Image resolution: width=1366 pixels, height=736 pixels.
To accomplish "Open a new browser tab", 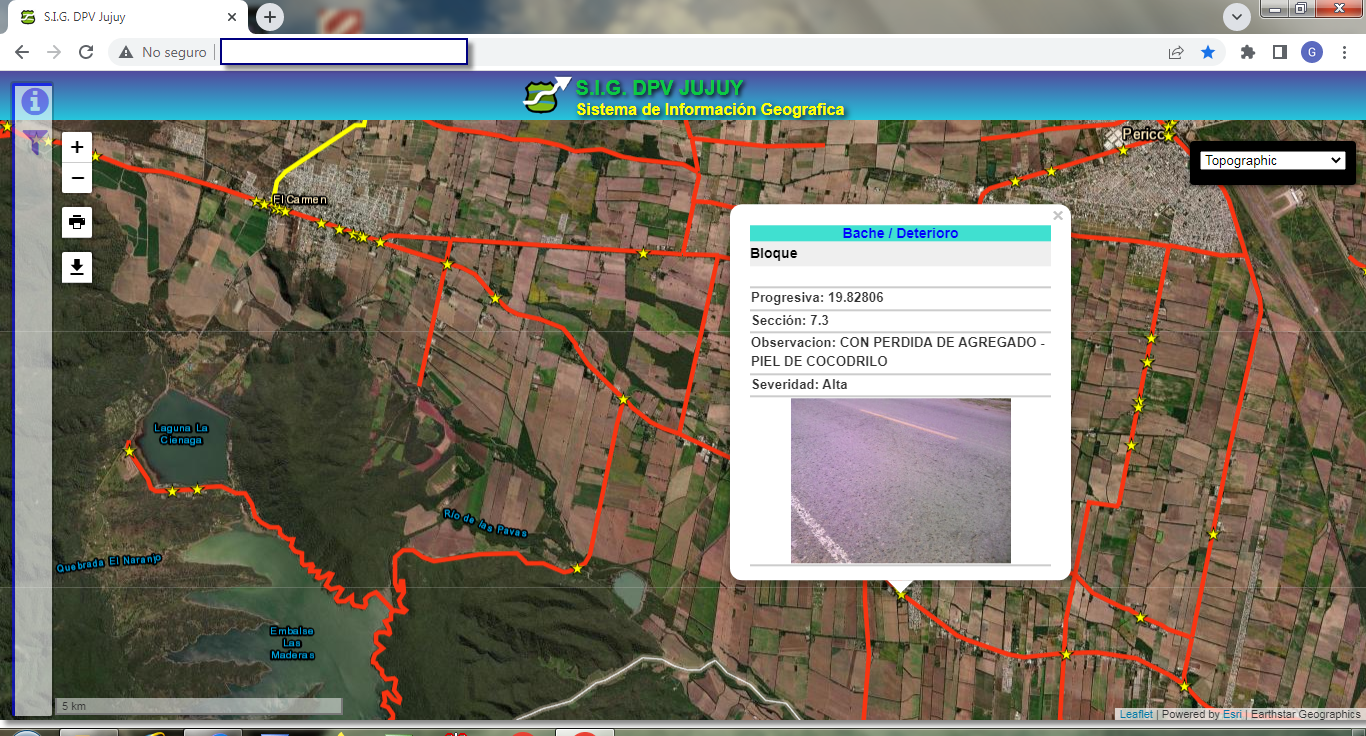I will 270,17.
